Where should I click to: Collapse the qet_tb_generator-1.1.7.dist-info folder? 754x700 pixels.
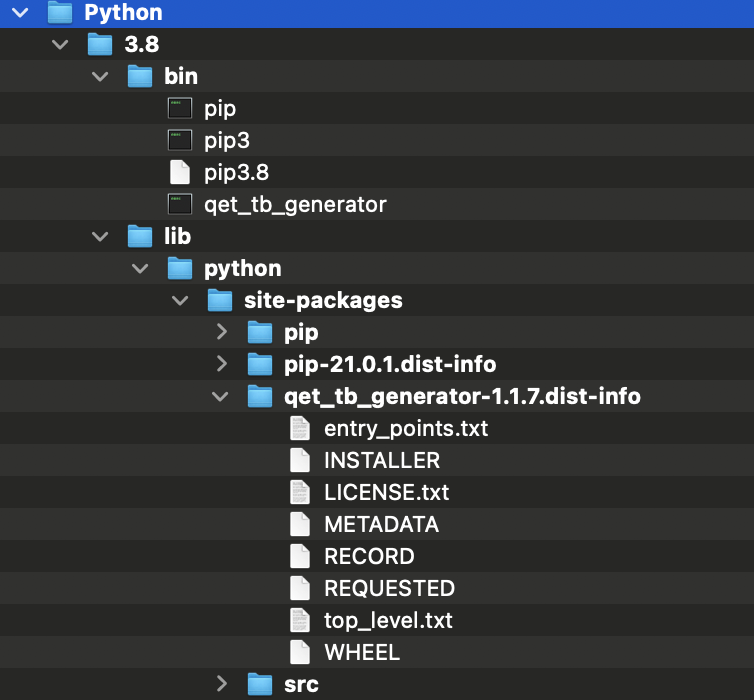(x=222, y=397)
